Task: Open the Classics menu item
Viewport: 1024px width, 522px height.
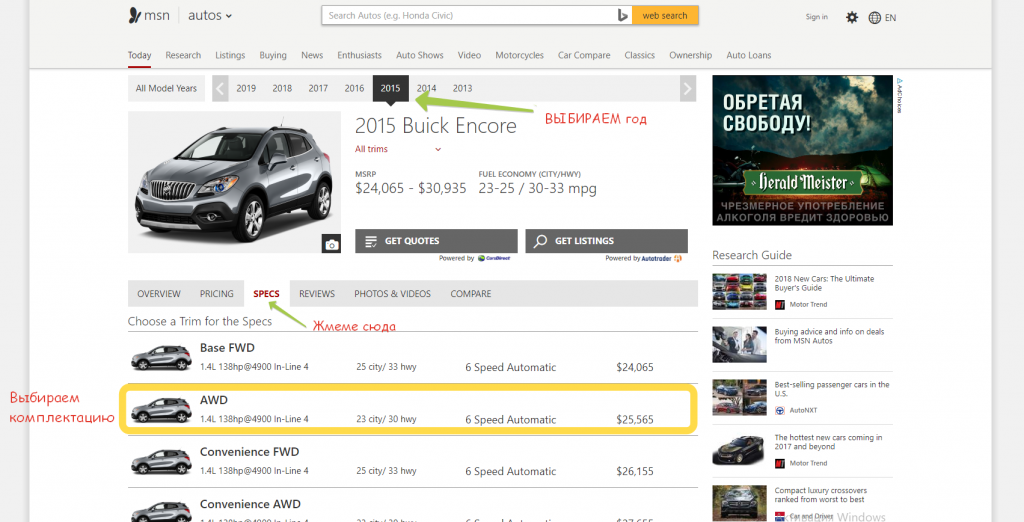Action: (x=639, y=56)
